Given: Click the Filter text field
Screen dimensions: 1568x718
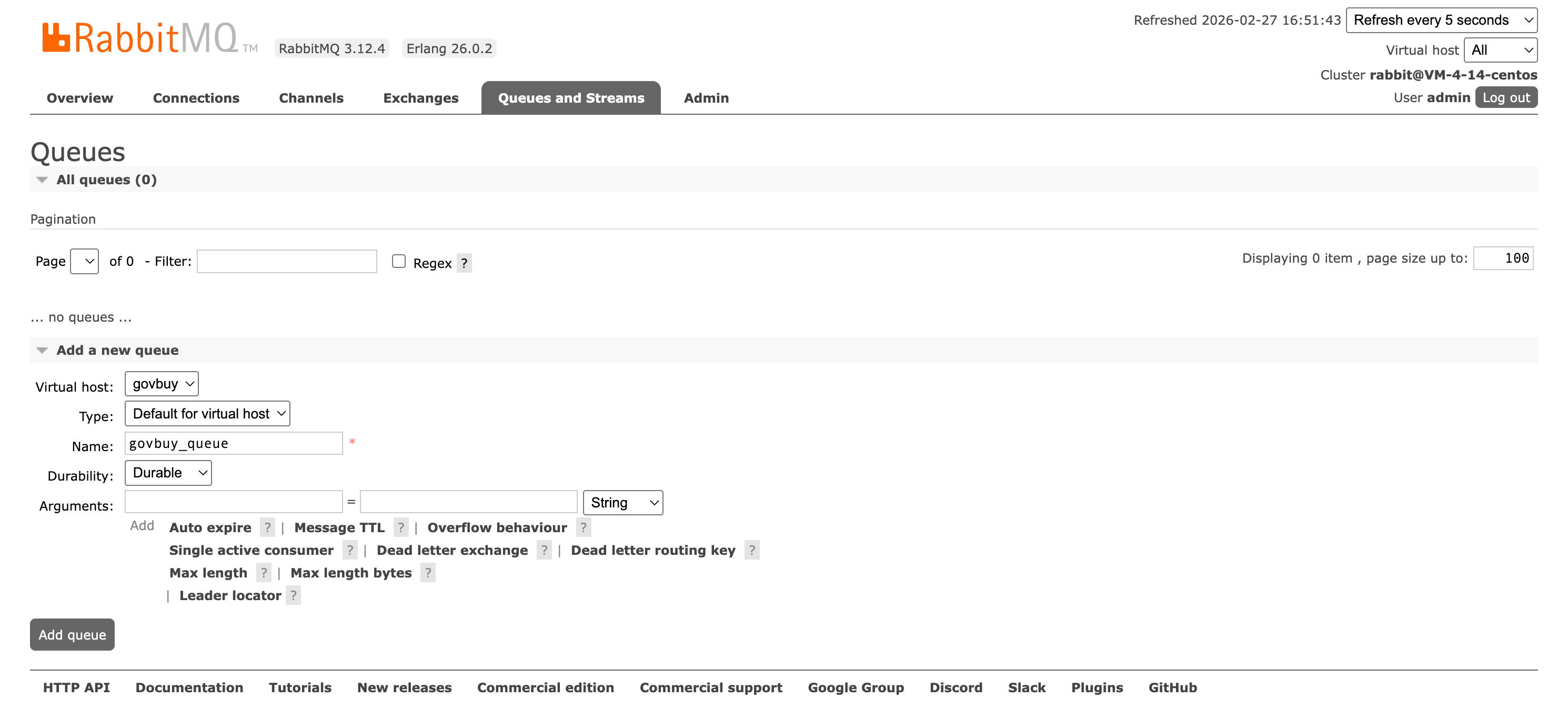Looking at the screenshot, I should [287, 261].
